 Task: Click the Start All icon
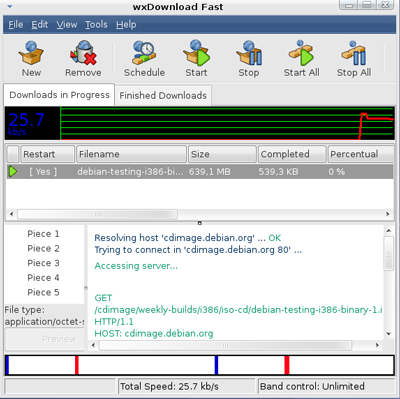coord(301,53)
